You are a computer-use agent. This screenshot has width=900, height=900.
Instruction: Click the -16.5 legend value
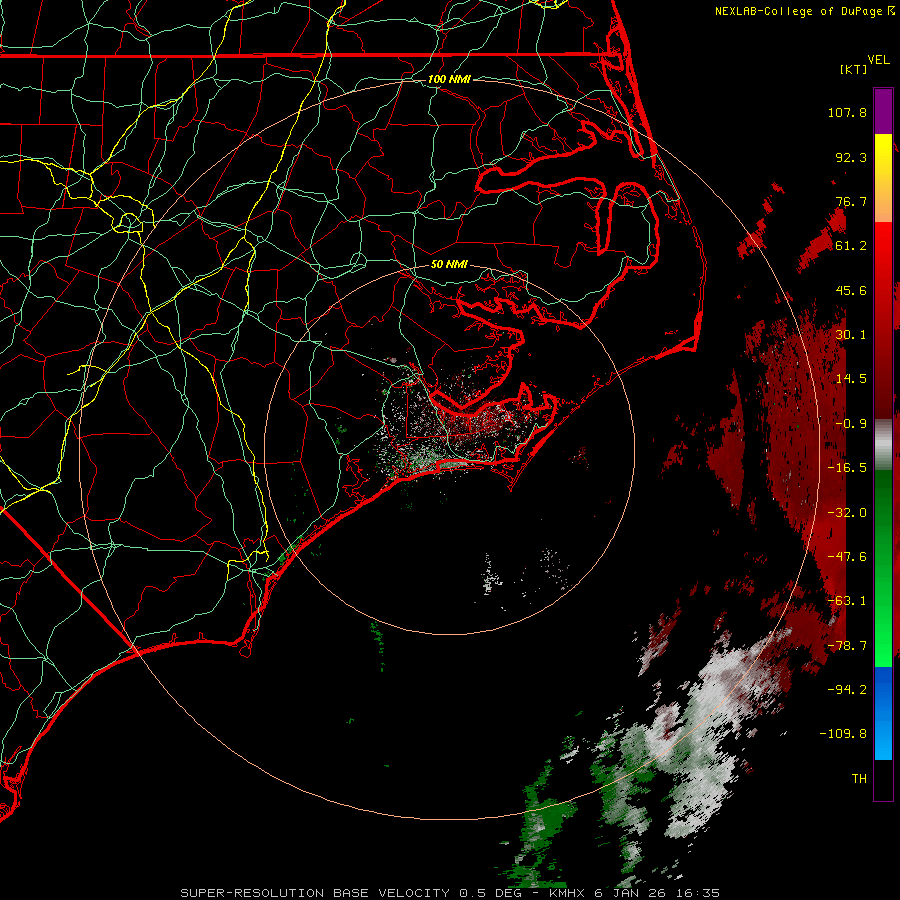click(x=847, y=468)
